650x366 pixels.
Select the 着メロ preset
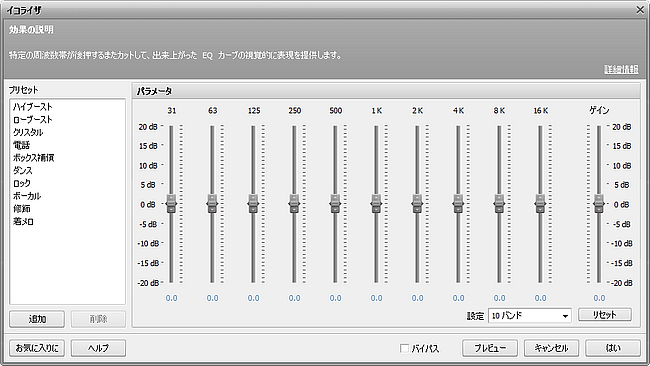(x=23, y=221)
